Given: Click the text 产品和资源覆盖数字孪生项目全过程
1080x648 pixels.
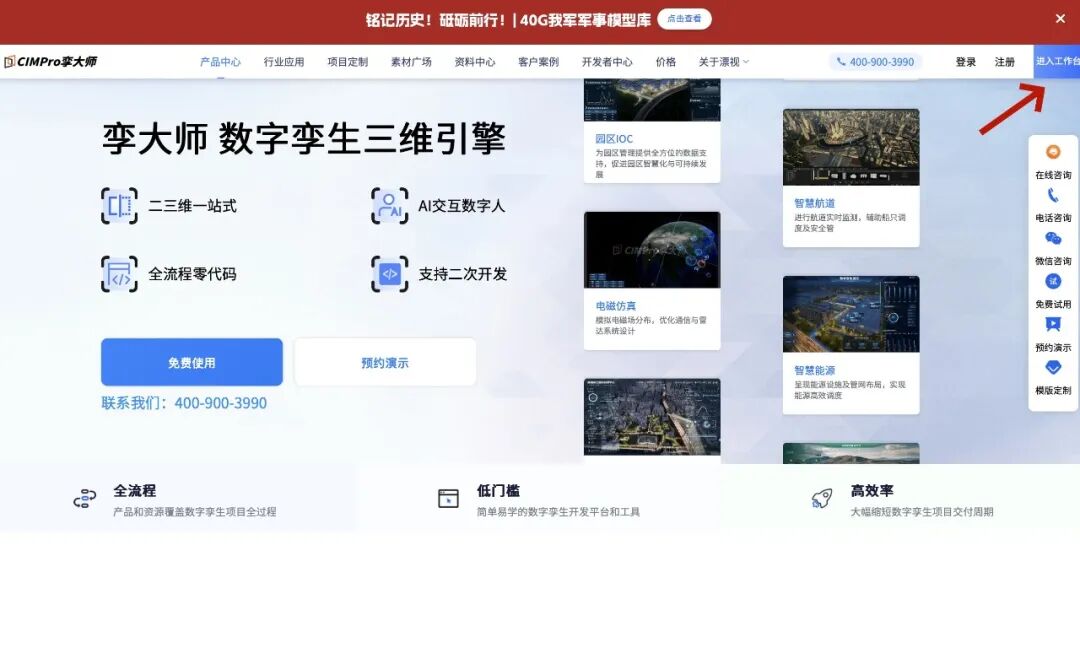Looking at the screenshot, I should (x=195, y=512).
